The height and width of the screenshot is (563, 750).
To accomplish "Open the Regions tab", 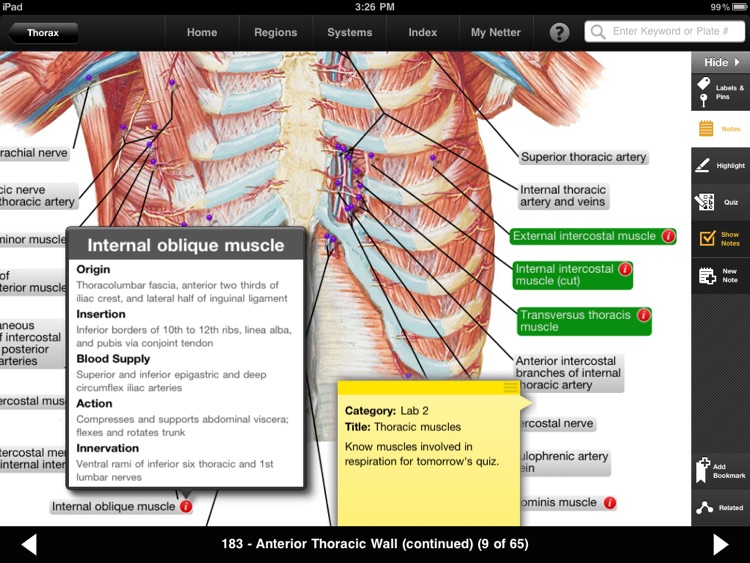I will click(276, 33).
